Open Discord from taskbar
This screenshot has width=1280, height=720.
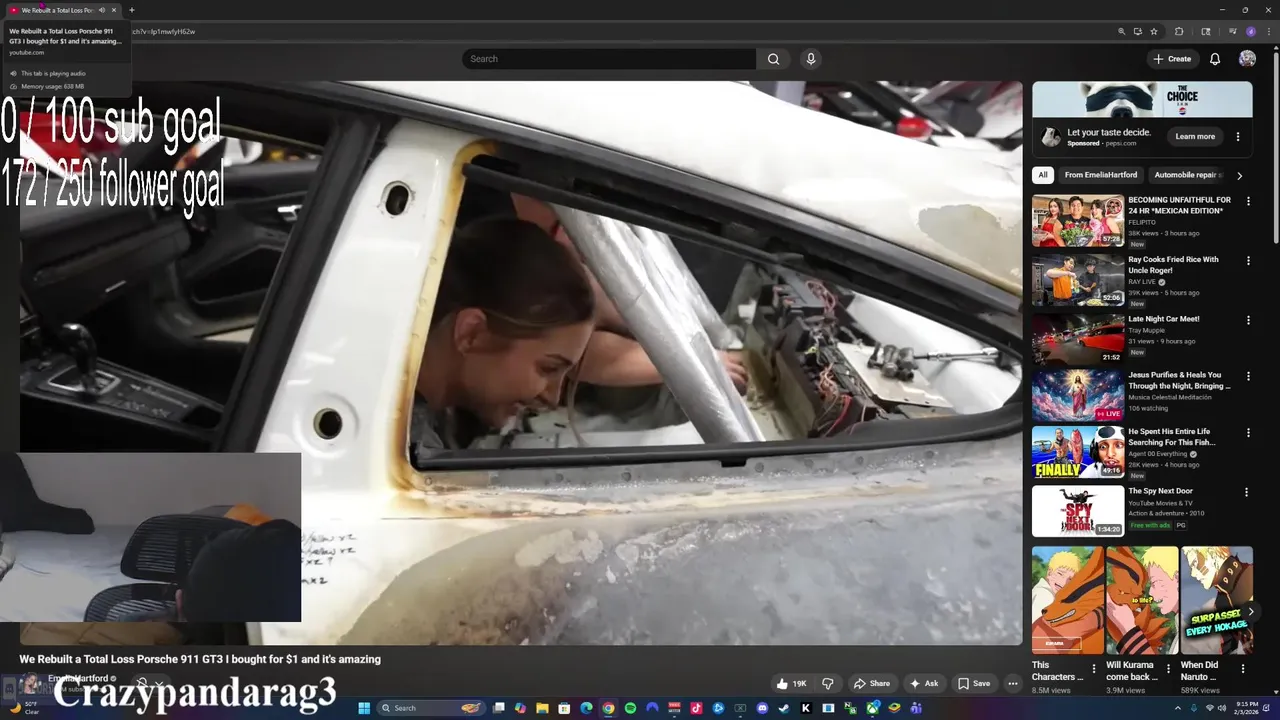763,708
